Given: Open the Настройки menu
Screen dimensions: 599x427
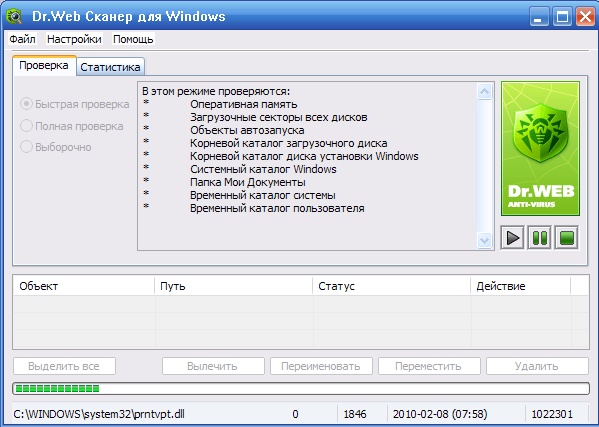Looking at the screenshot, I should pos(74,39).
